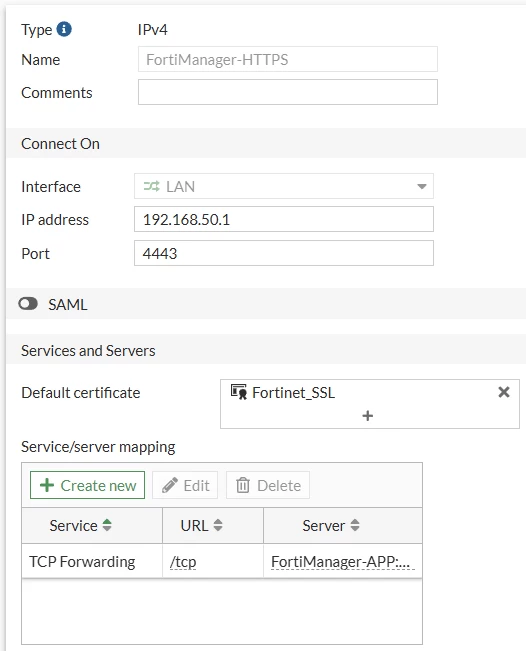Click the IPv4 type value
The height and width of the screenshot is (651, 526).
pos(152,29)
